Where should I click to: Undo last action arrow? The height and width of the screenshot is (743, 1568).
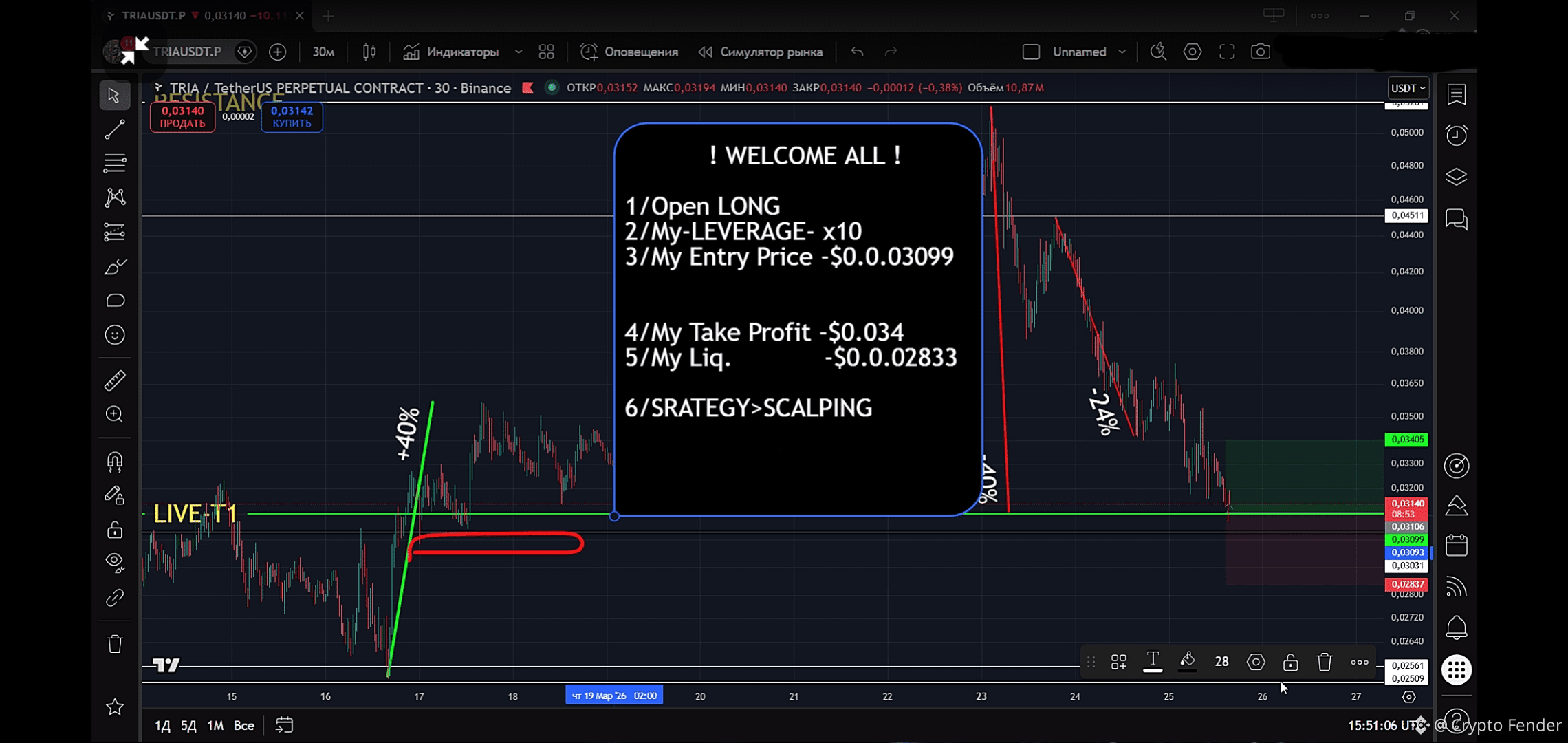click(857, 52)
